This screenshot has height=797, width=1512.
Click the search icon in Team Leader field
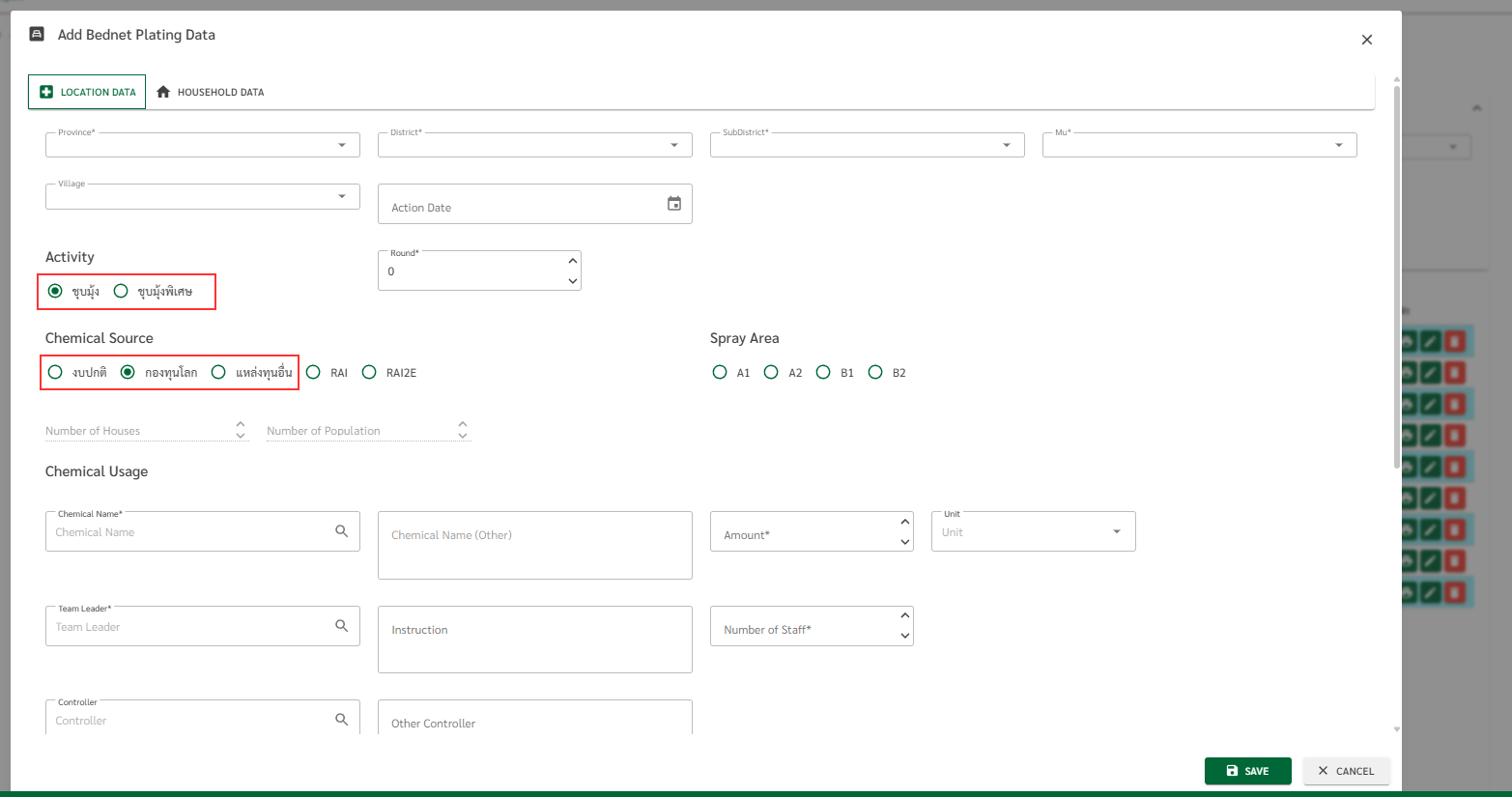coord(341,626)
